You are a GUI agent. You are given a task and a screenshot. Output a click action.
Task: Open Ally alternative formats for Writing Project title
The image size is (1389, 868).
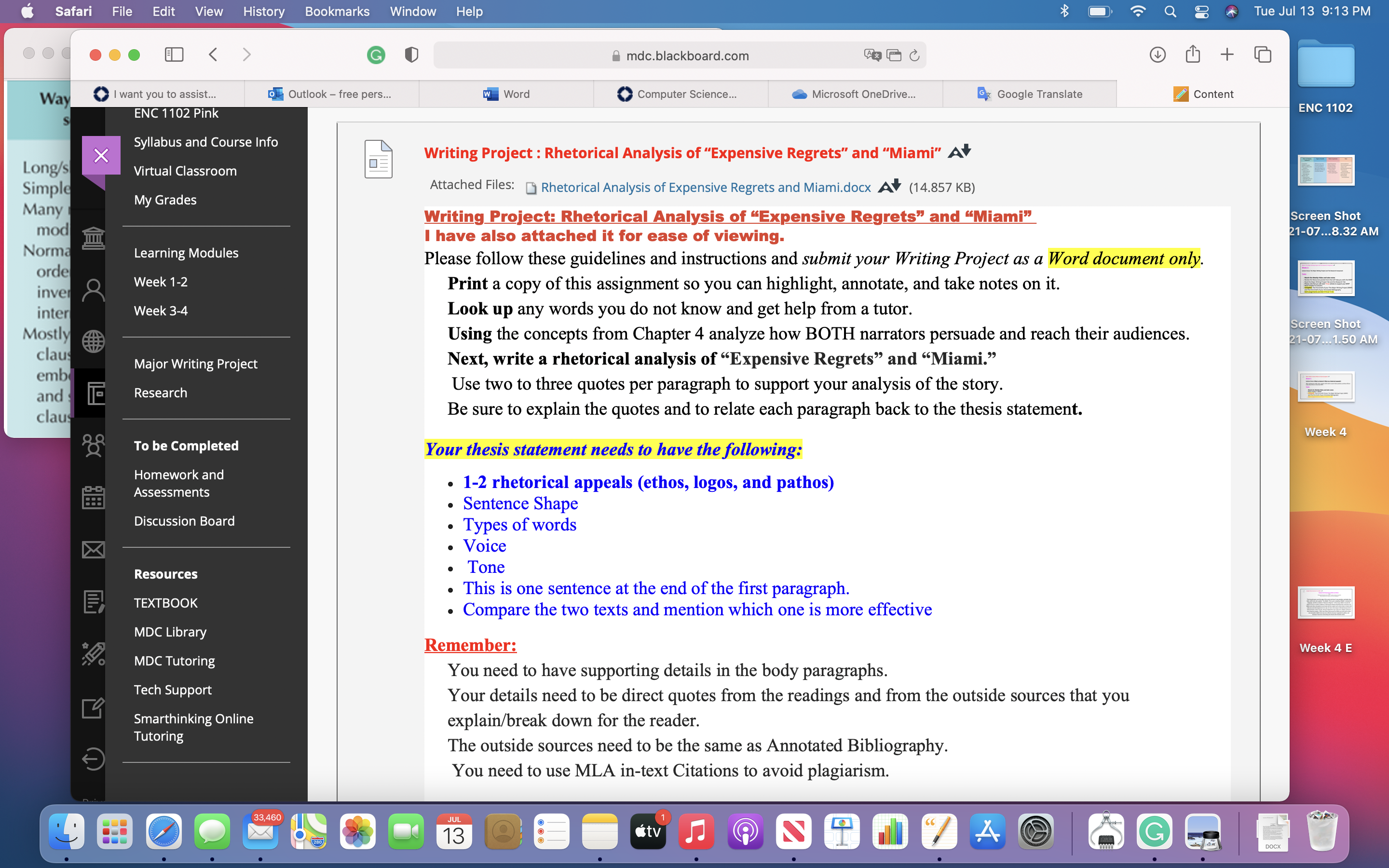click(959, 151)
